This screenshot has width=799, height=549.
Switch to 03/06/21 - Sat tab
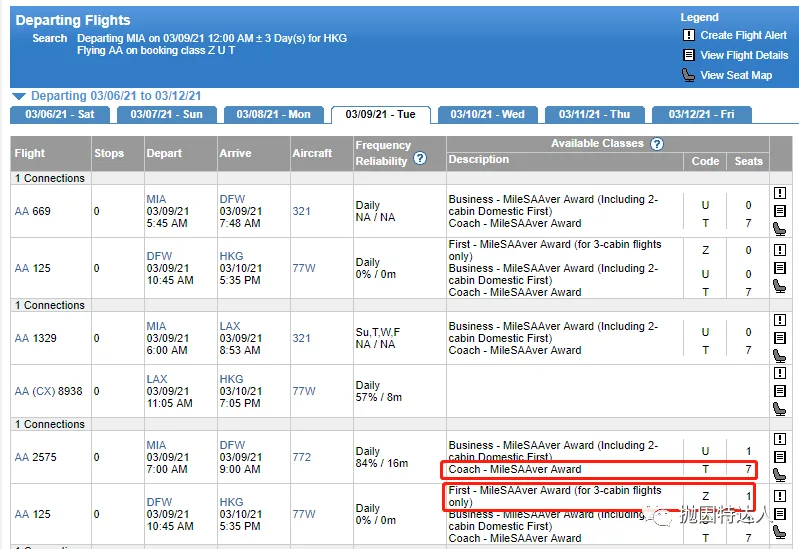click(60, 114)
